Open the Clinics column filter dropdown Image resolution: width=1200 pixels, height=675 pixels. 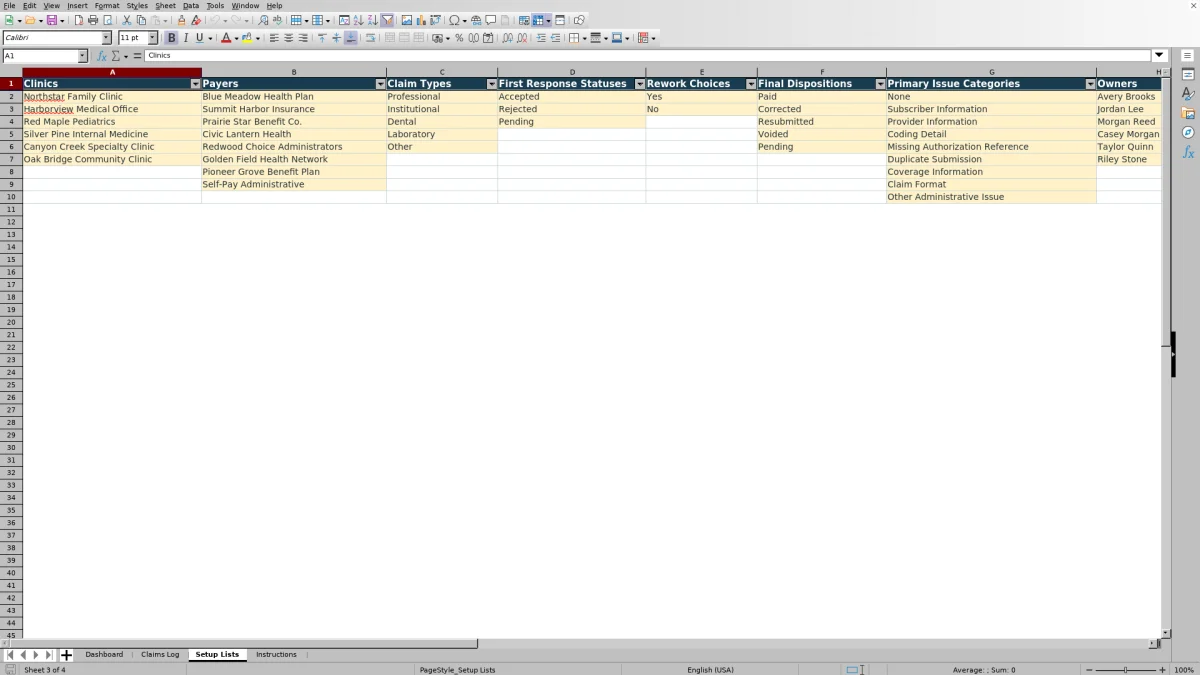pyautogui.click(x=195, y=84)
